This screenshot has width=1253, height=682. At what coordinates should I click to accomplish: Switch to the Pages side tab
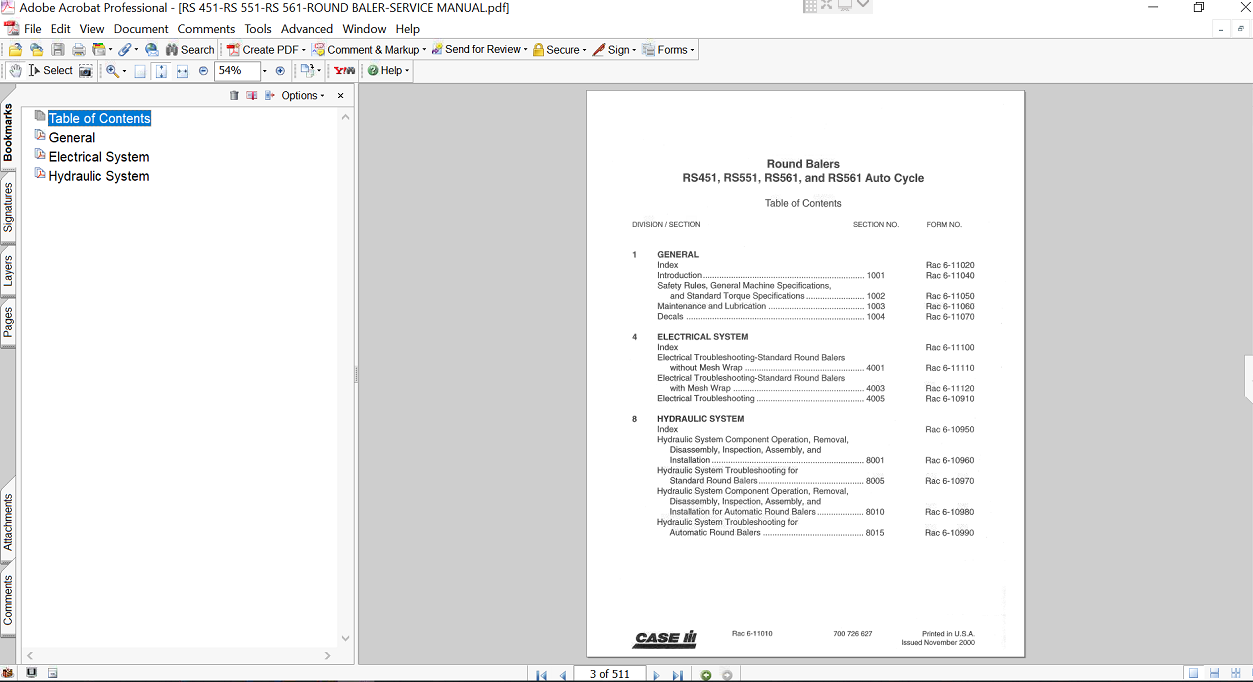pos(8,322)
